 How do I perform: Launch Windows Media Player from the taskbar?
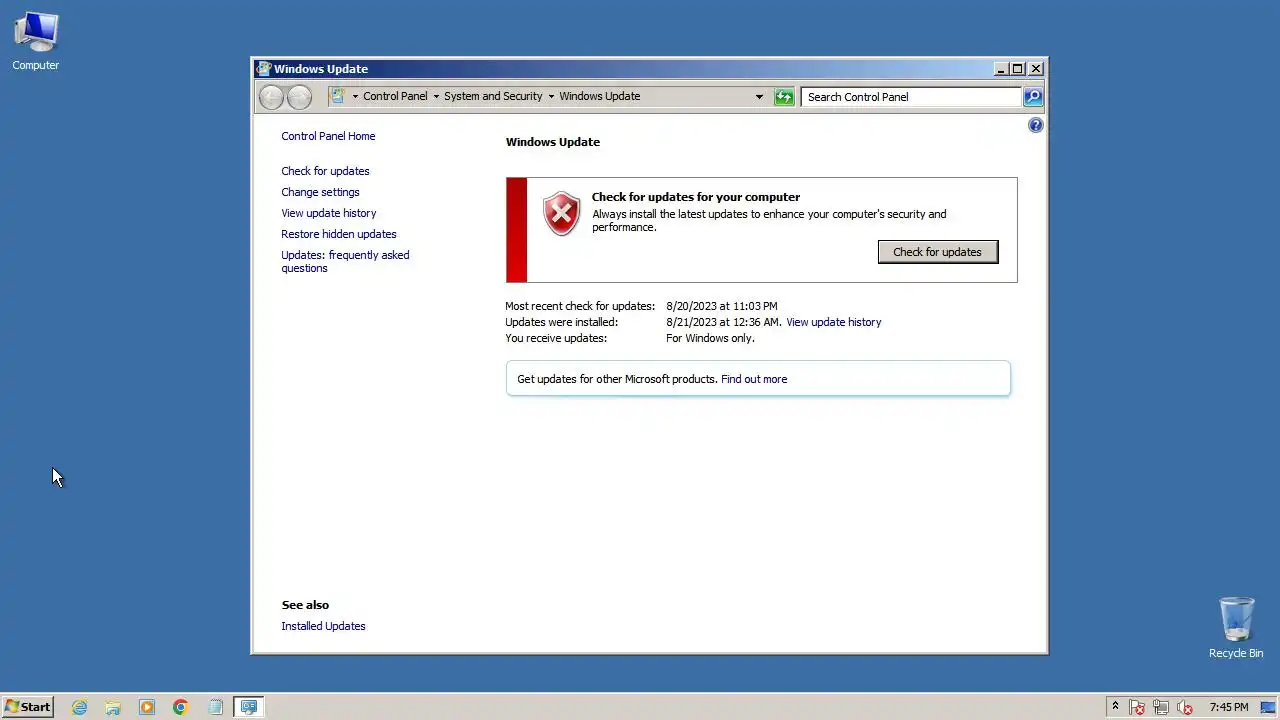147,707
